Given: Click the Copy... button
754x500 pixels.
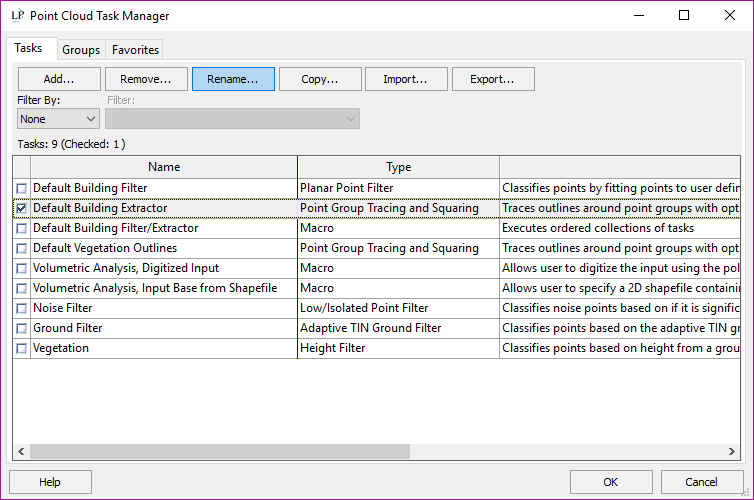Looking at the screenshot, I should click(320, 79).
